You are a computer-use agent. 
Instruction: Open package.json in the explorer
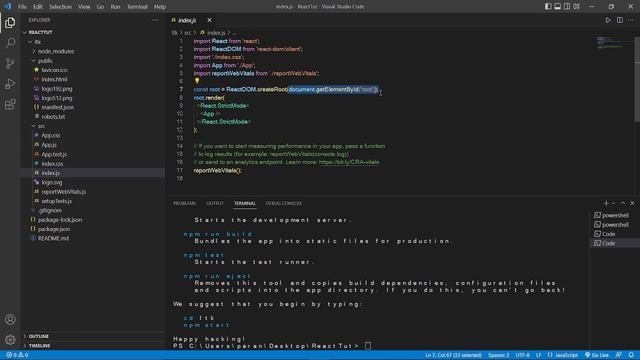pos(93,229)
